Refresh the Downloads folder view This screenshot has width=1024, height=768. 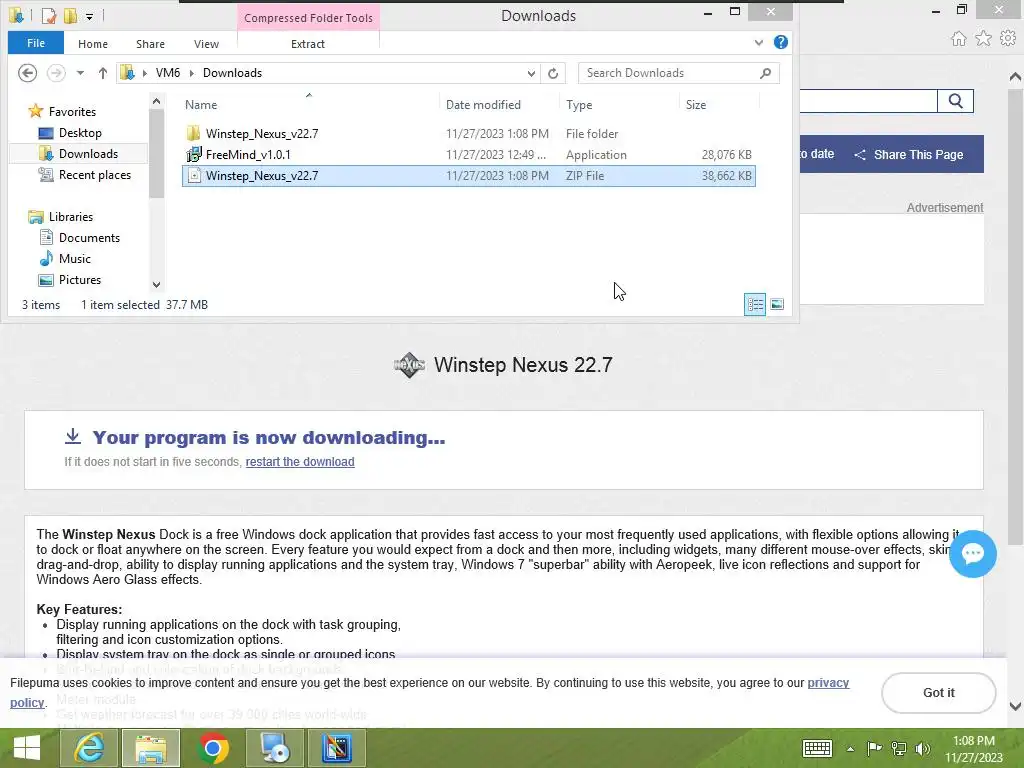pos(553,73)
